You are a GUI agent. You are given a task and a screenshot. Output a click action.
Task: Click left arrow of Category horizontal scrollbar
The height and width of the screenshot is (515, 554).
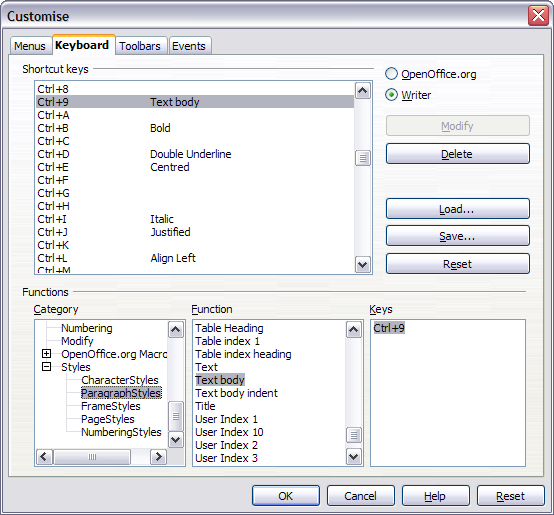tap(44, 457)
